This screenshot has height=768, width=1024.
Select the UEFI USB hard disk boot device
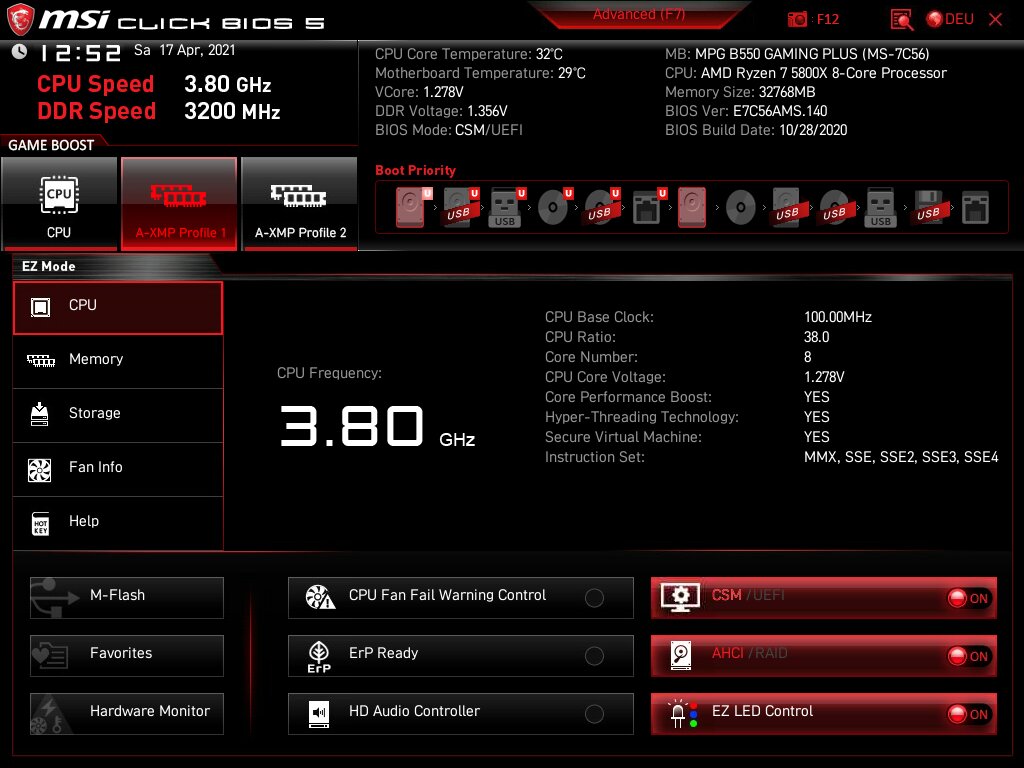click(460, 207)
